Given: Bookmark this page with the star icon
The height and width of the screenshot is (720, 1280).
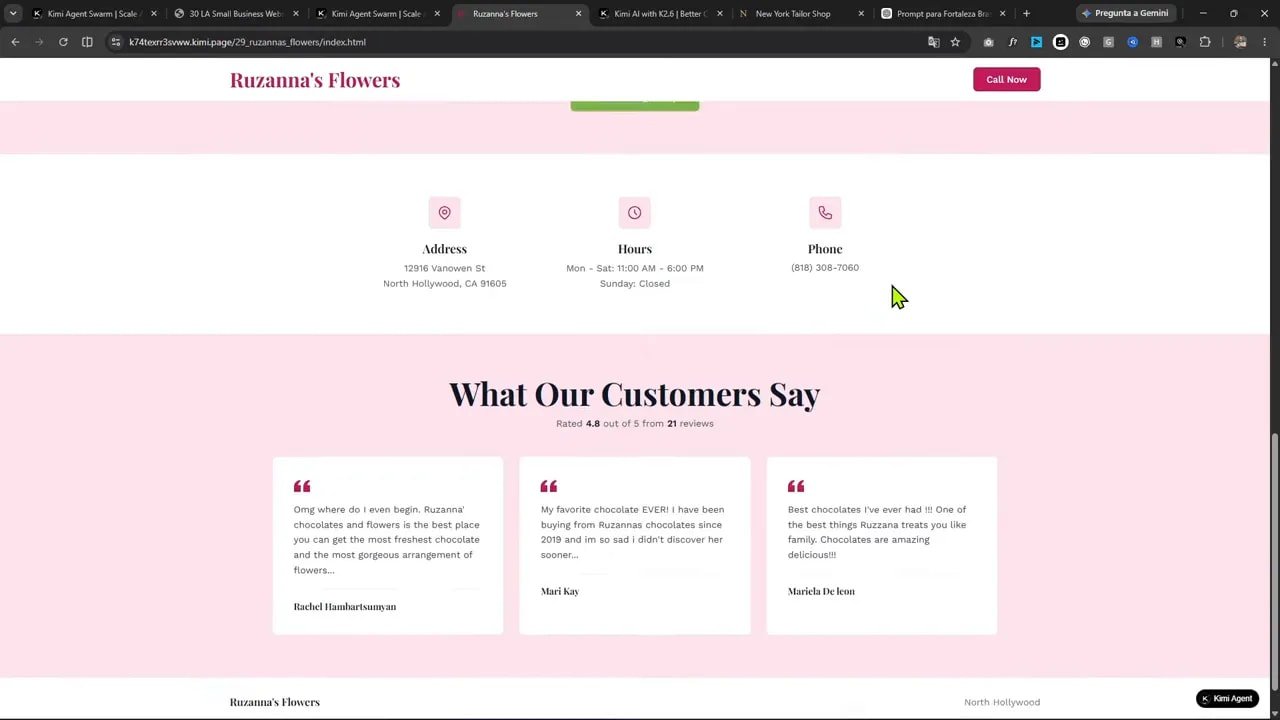Looking at the screenshot, I should pos(955,42).
